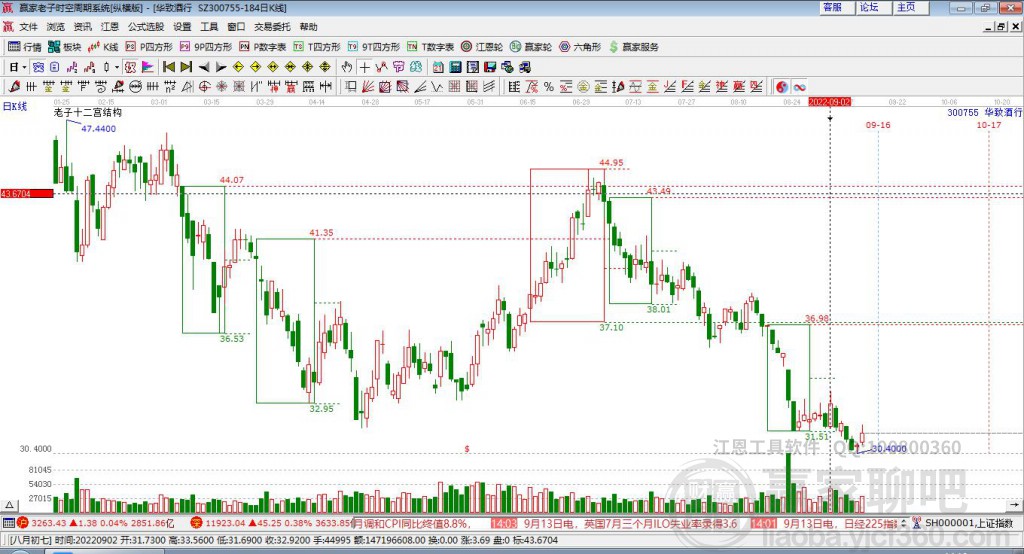Click the yin-yang taiji icon
This screenshot has height=554, width=1024.
[x=782, y=86]
